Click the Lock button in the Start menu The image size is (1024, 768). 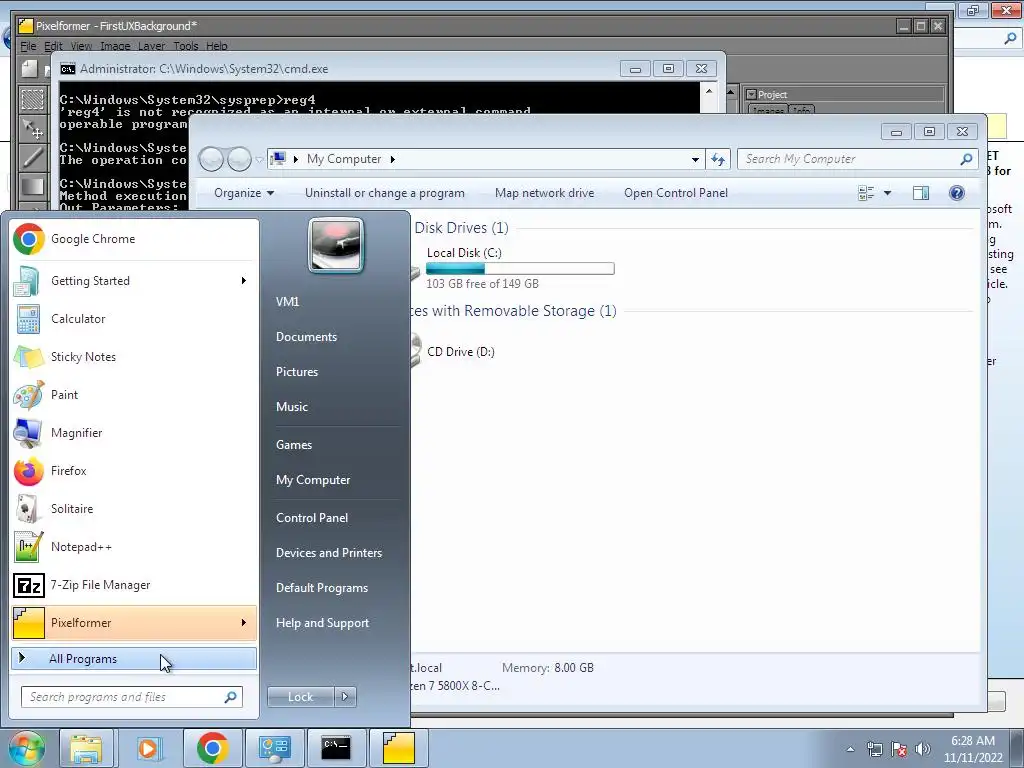[301, 697]
